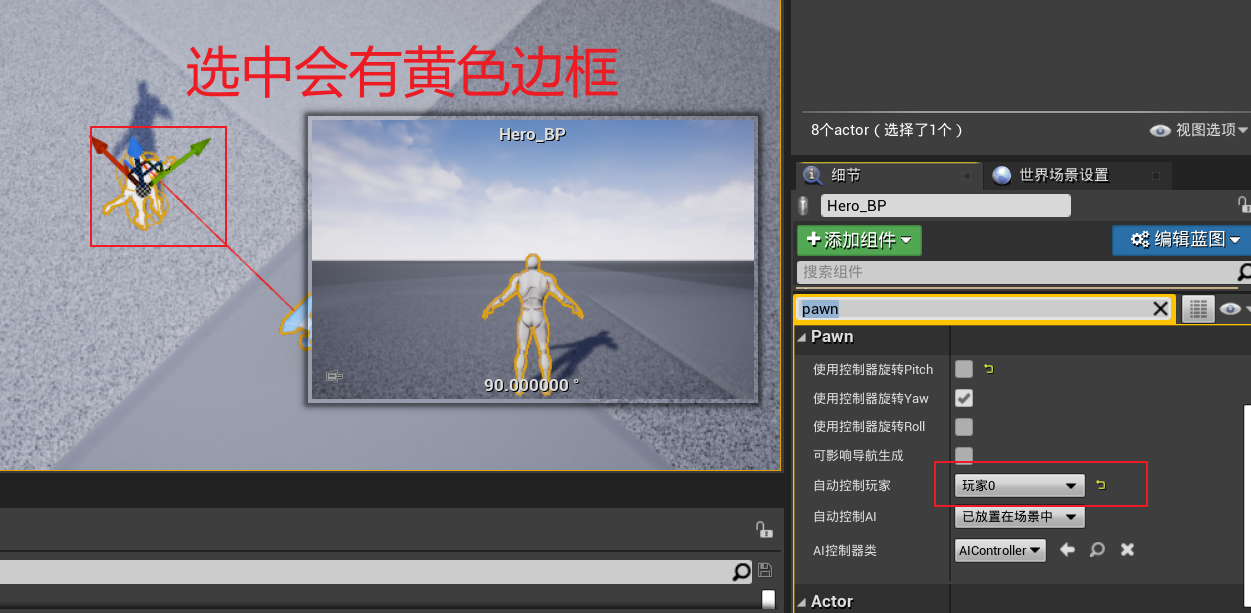Use selected asset arrow for AI控制器类
The height and width of the screenshot is (613, 1251).
point(1068,550)
